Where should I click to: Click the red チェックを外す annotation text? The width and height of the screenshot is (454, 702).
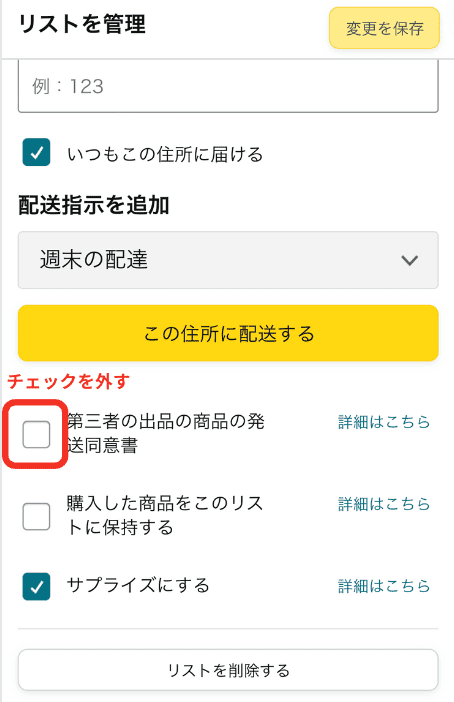pyautogui.click(x=69, y=381)
